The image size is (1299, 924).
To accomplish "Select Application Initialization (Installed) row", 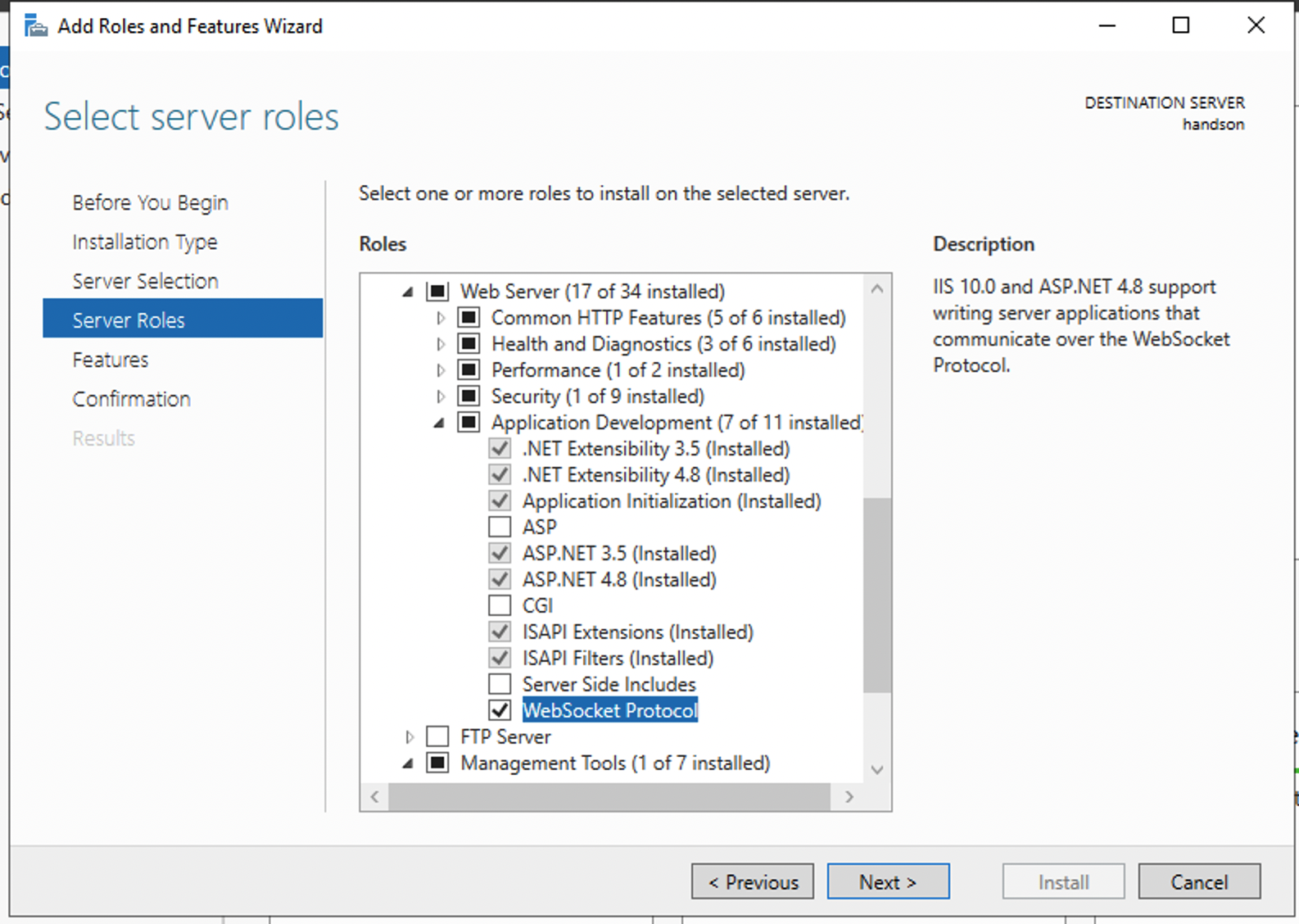I will tap(672, 500).
